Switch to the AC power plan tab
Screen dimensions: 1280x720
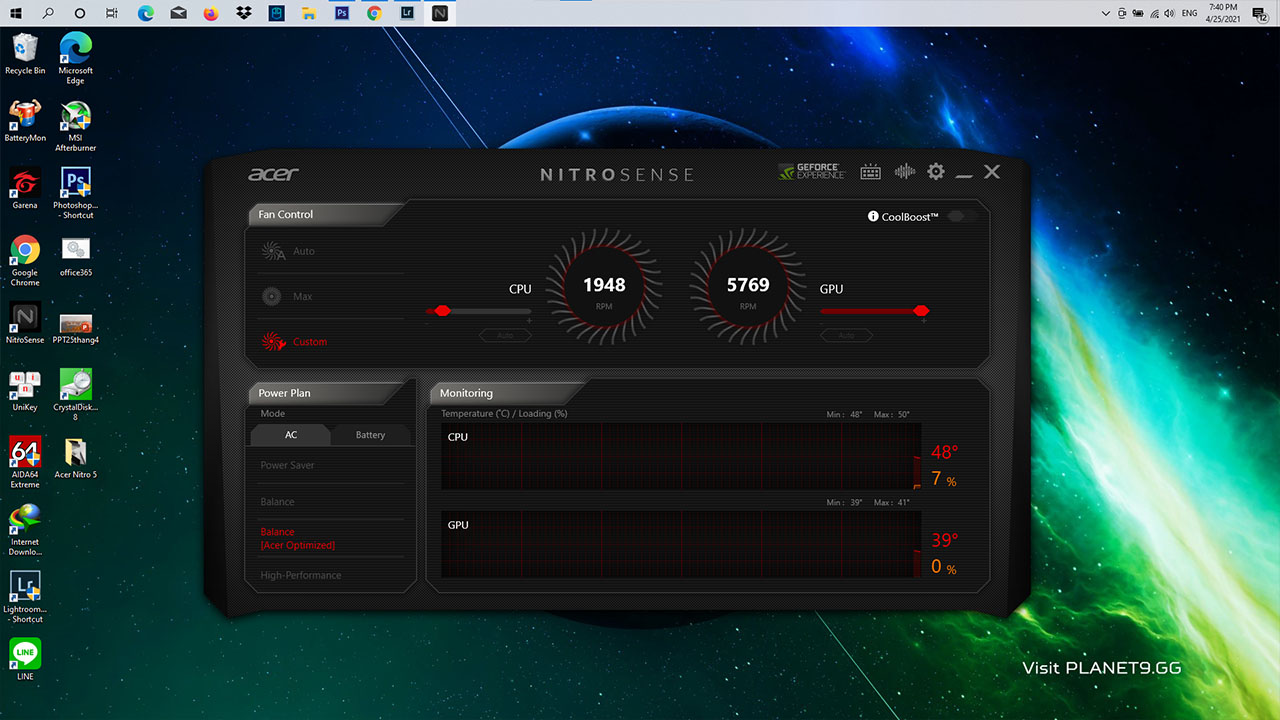coord(290,435)
